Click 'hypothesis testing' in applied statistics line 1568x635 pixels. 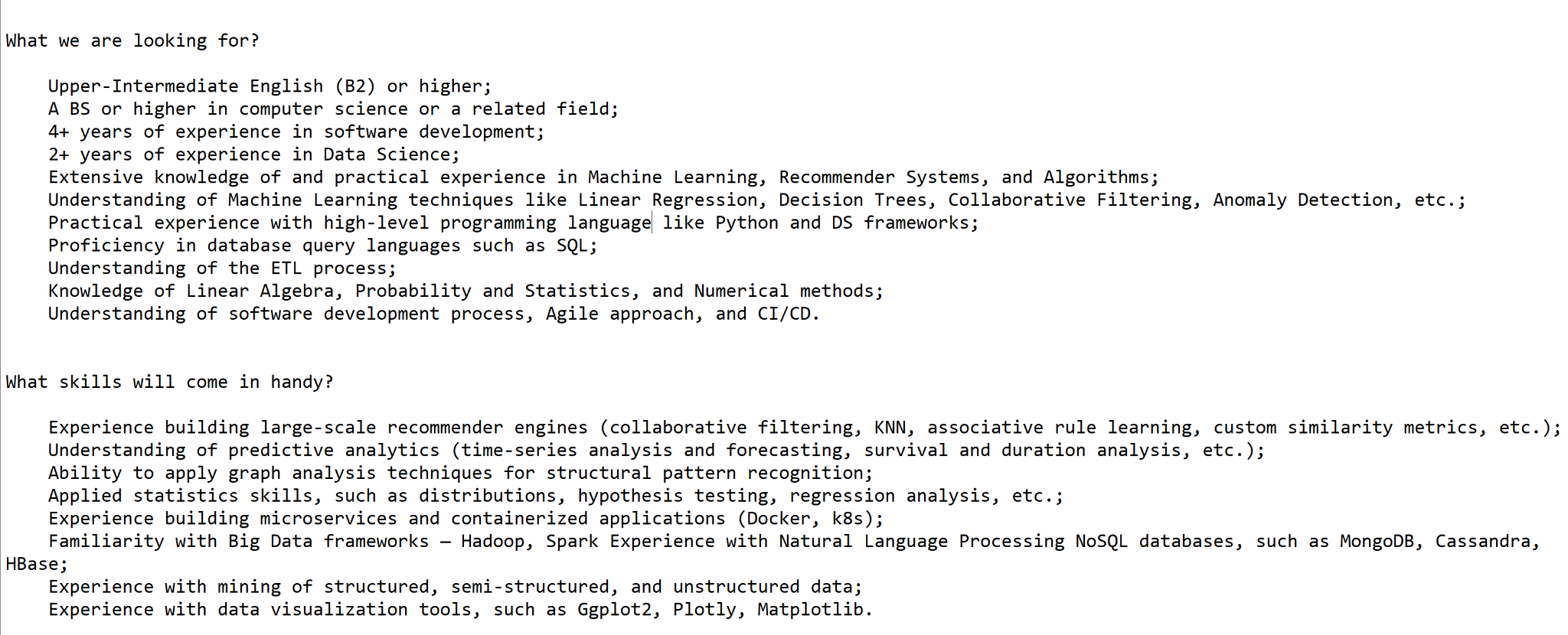tap(672, 496)
